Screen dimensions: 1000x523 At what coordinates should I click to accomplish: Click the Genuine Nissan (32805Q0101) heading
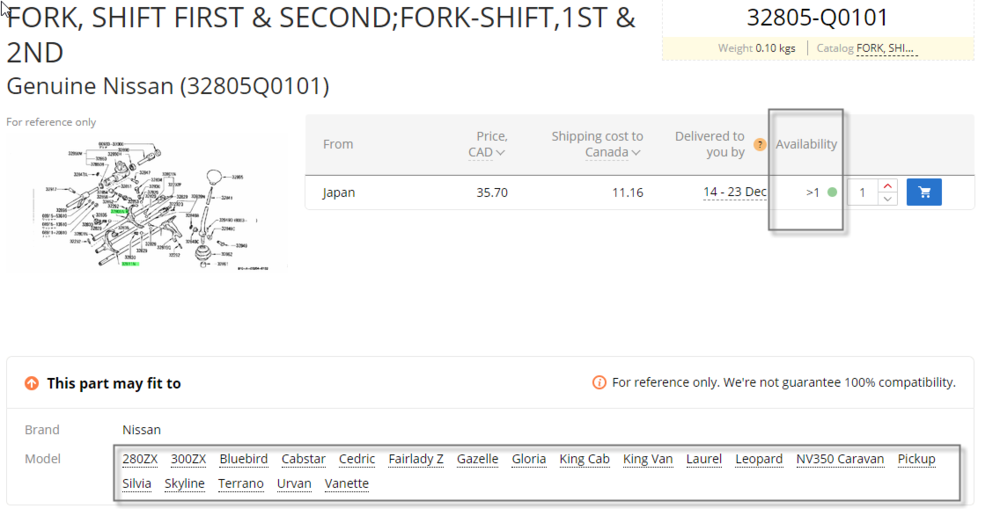click(x=168, y=85)
